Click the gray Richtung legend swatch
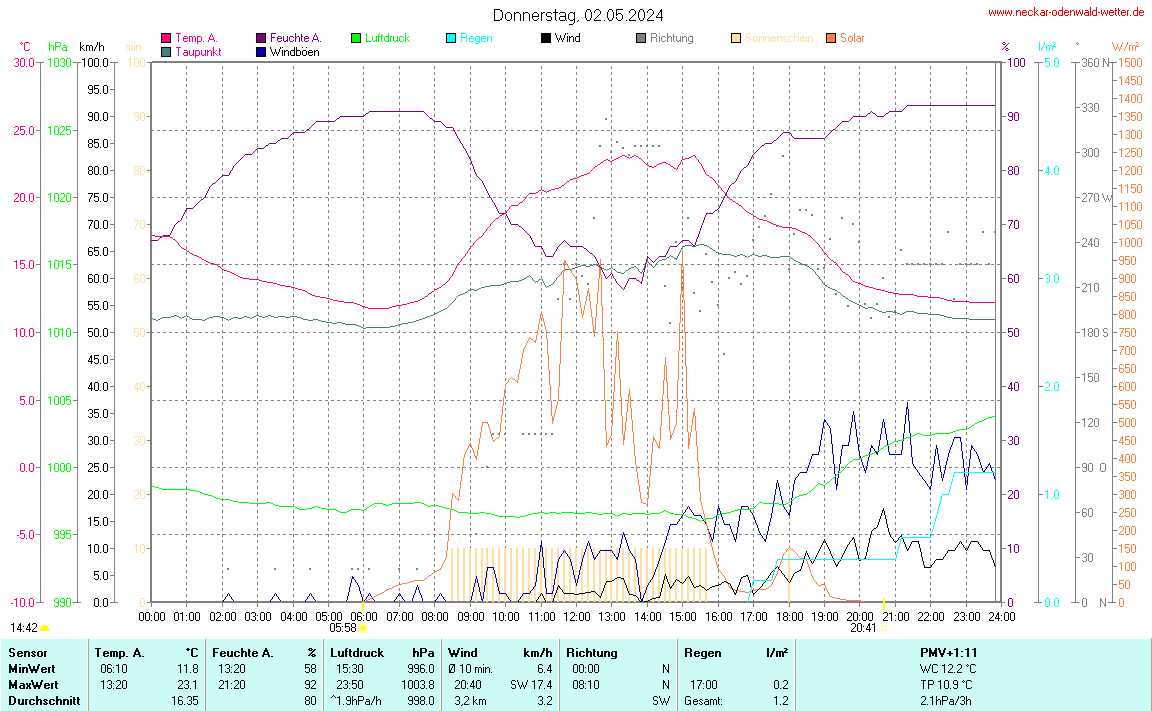 tap(641, 38)
